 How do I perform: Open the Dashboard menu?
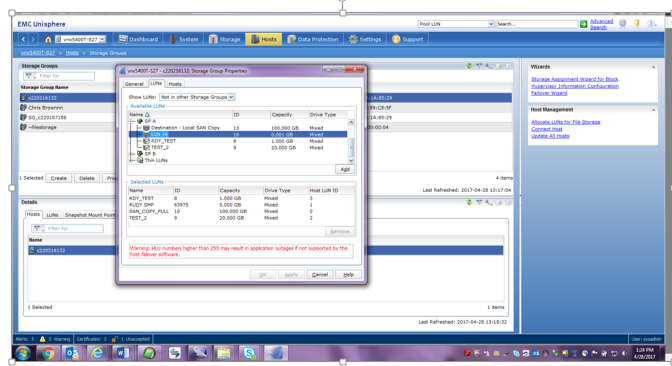point(138,39)
